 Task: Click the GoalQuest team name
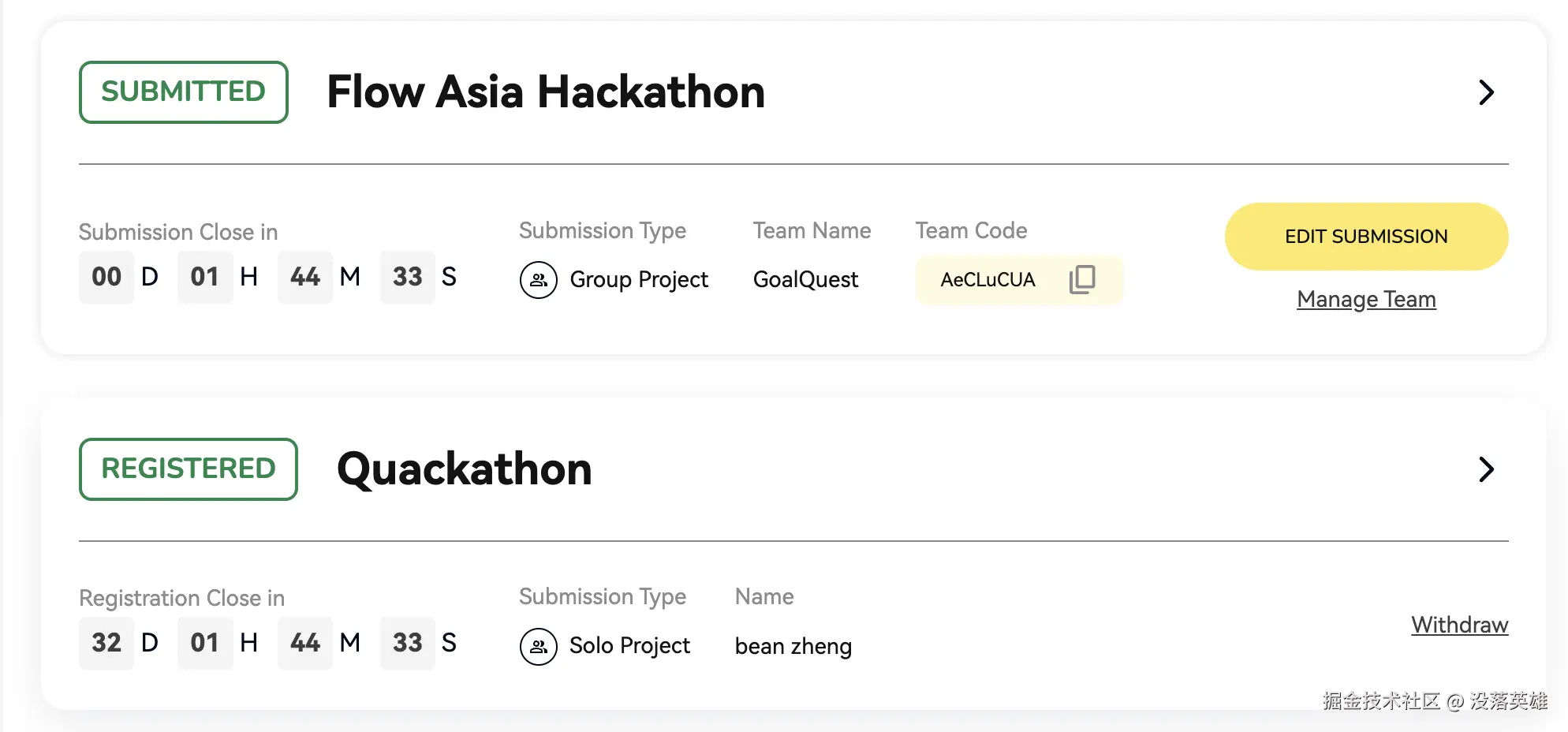(805, 280)
